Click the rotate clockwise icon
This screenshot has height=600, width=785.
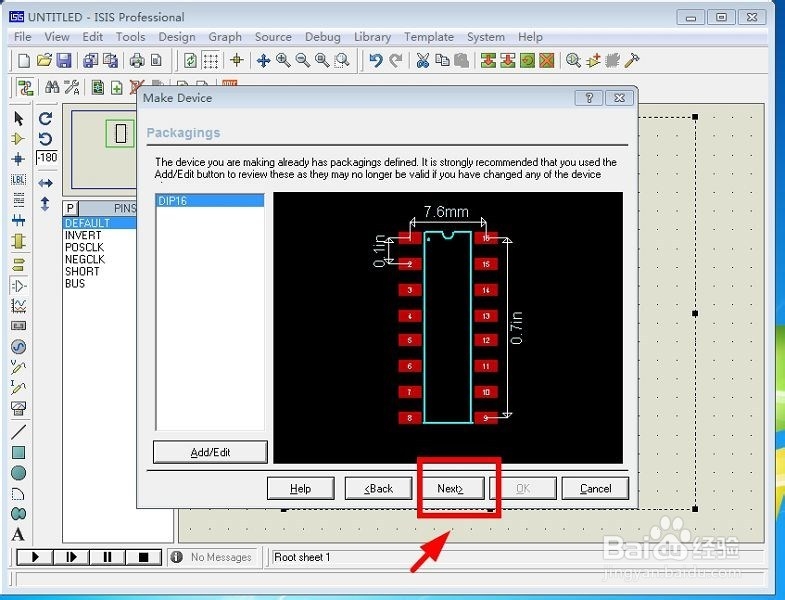click(46, 118)
